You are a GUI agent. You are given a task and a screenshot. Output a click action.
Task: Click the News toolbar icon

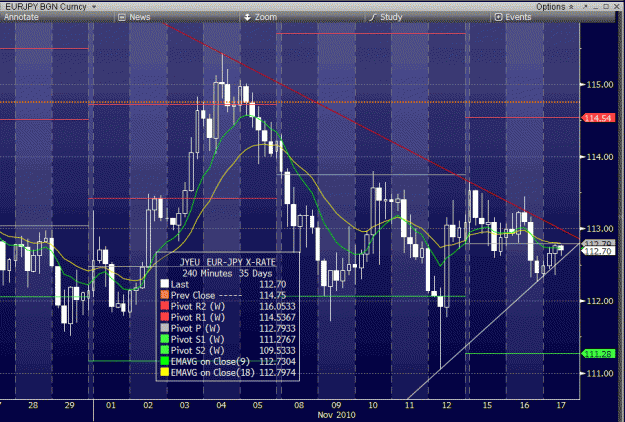click(122, 17)
